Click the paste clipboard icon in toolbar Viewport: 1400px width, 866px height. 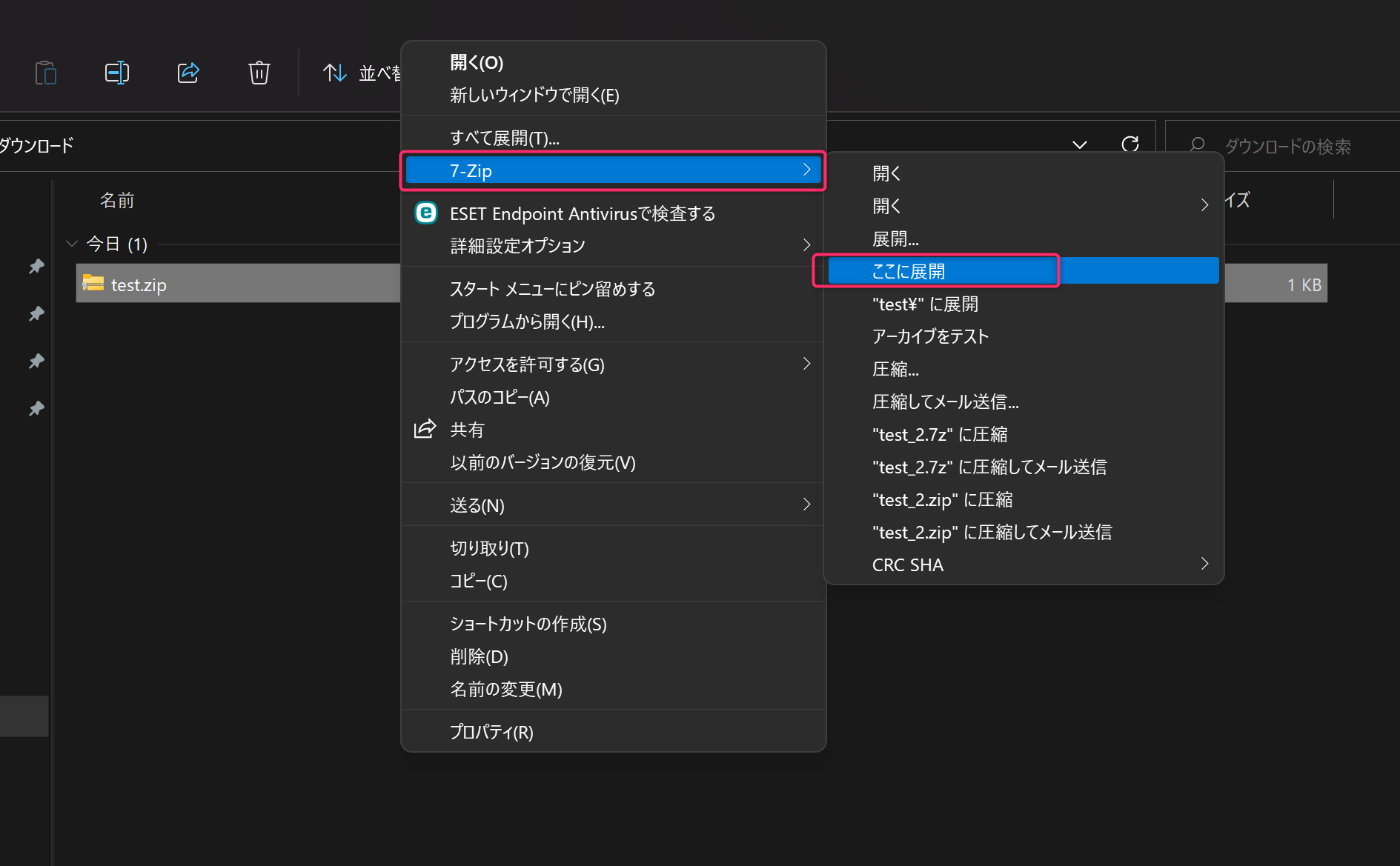(x=46, y=73)
